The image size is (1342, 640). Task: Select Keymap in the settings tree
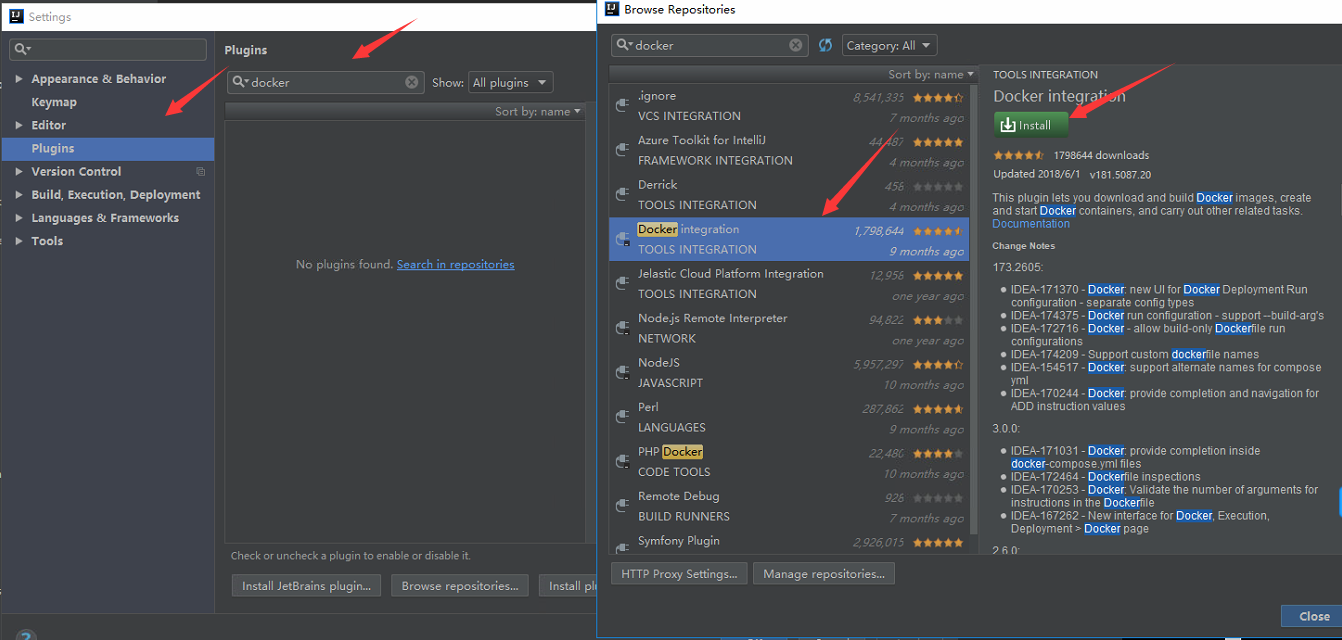click(x=54, y=102)
